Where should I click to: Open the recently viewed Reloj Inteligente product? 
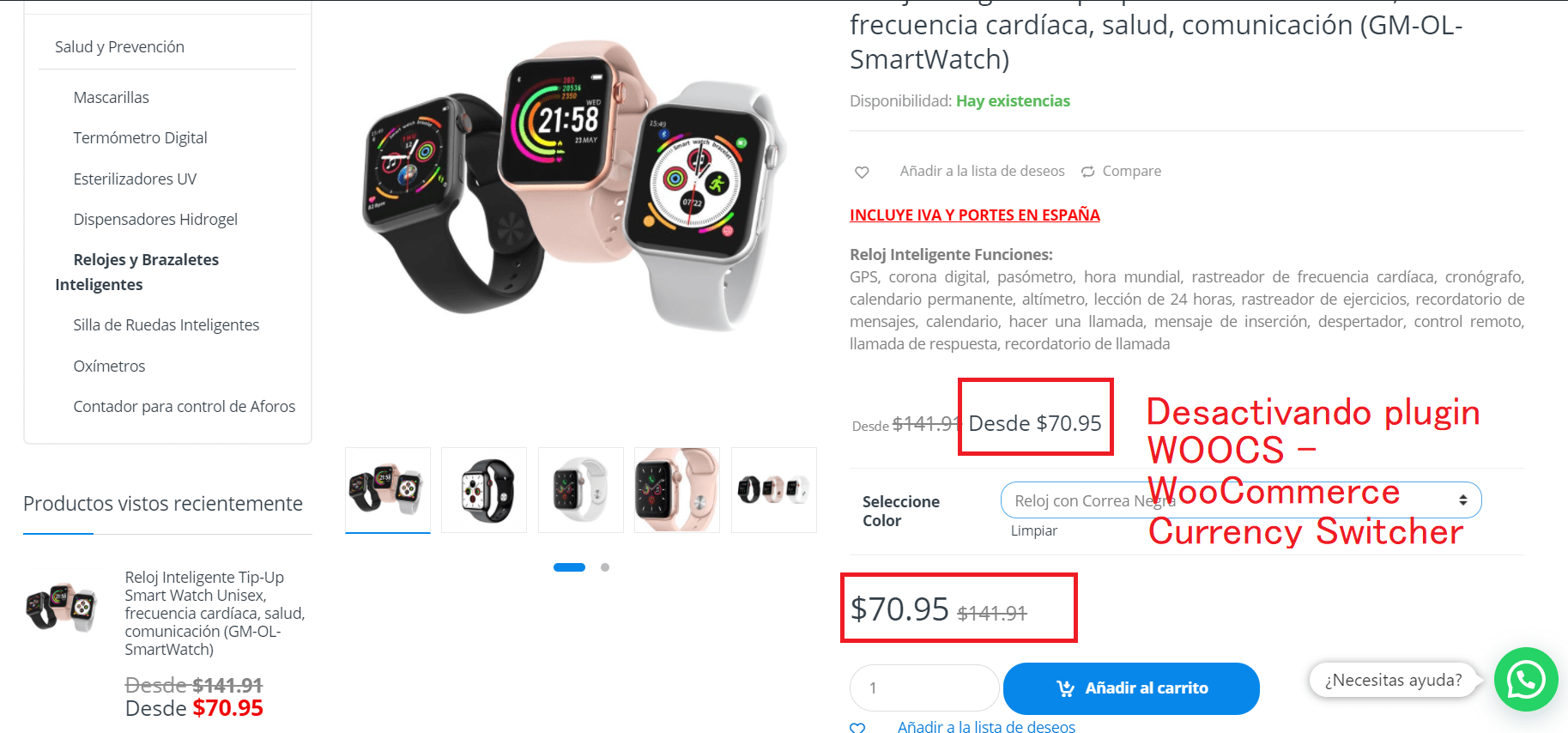pyautogui.click(x=215, y=613)
